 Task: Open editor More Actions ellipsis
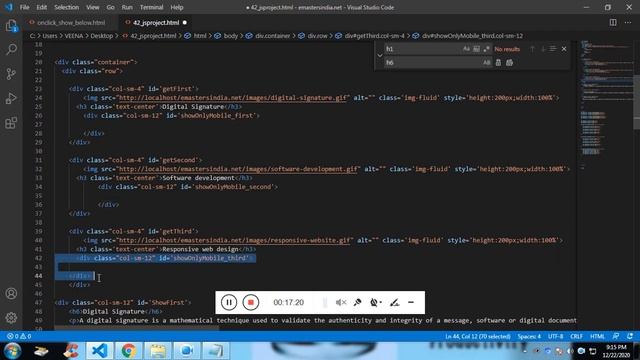(x=628, y=22)
